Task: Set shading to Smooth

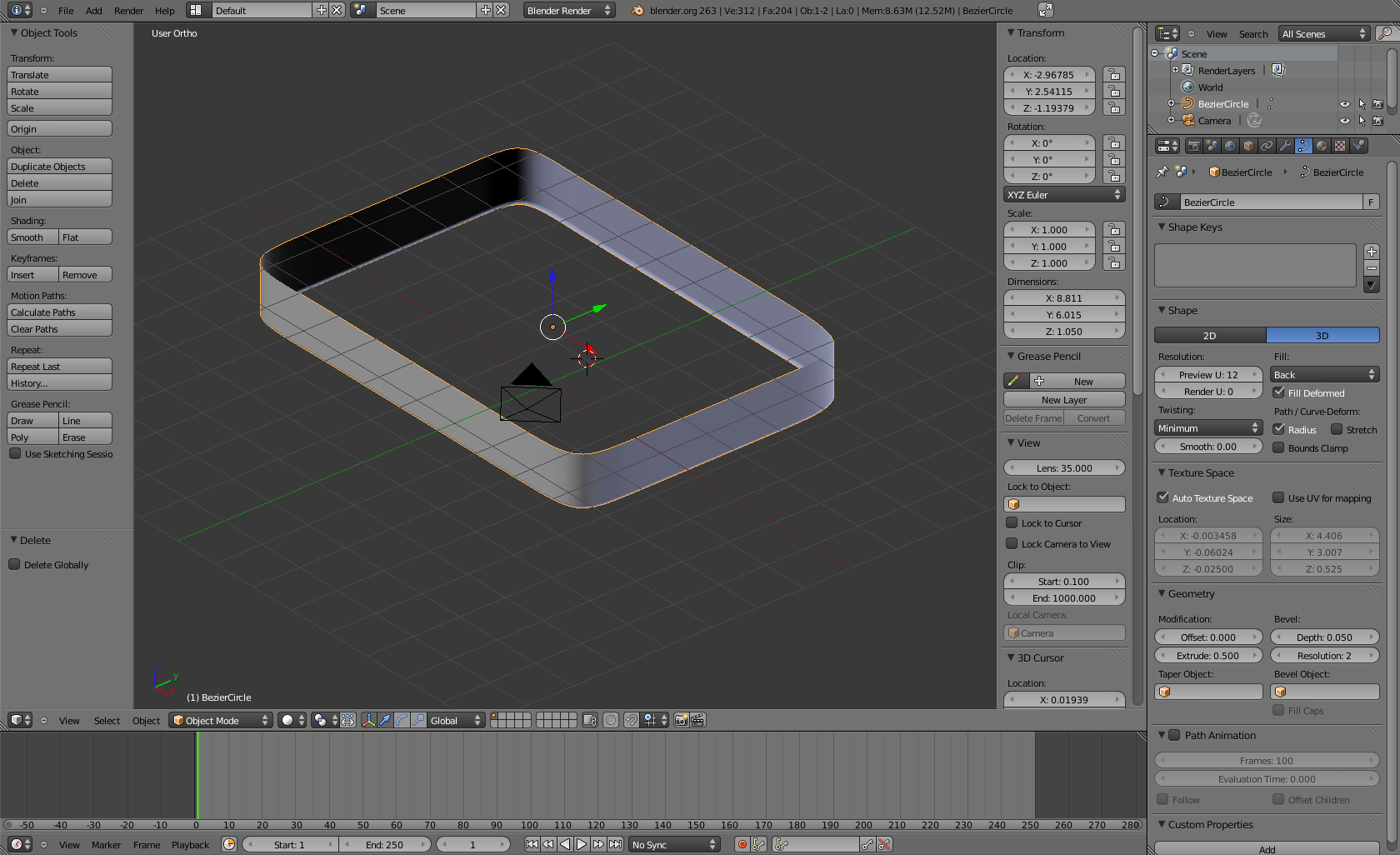Action: point(32,237)
